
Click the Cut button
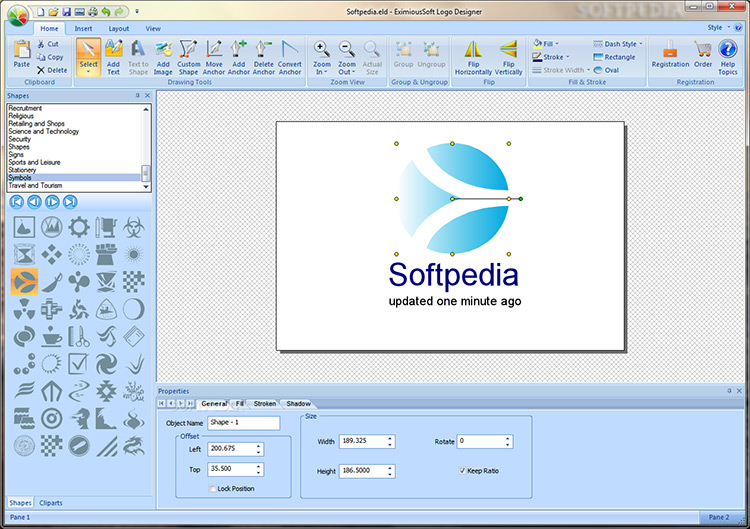point(48,44)
